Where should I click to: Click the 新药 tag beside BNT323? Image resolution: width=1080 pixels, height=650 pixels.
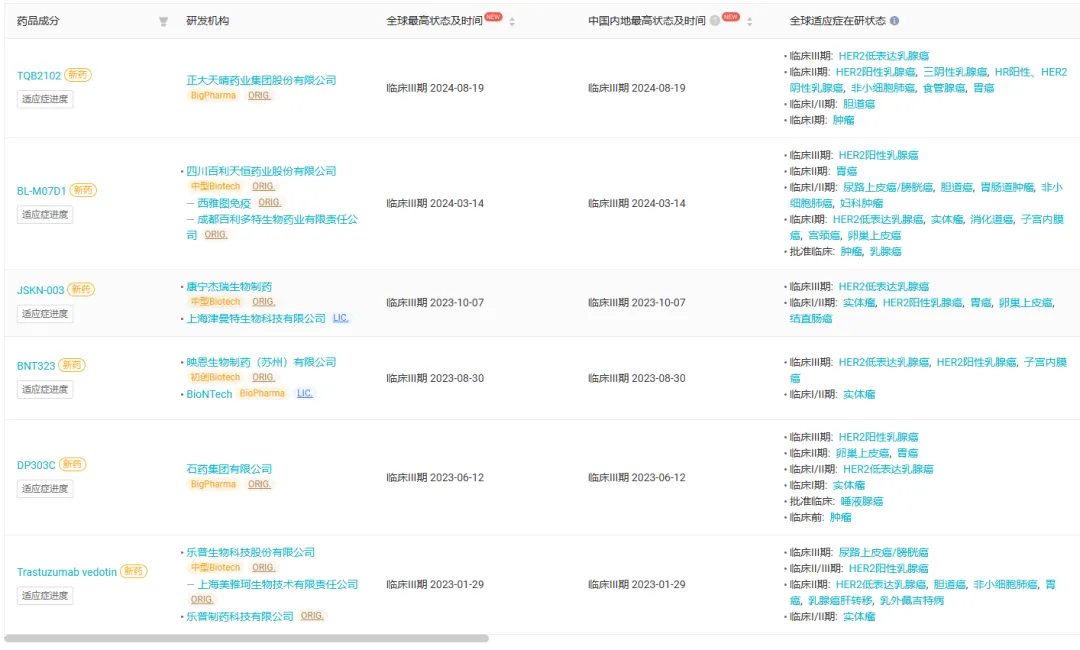[x=72, y=365]
